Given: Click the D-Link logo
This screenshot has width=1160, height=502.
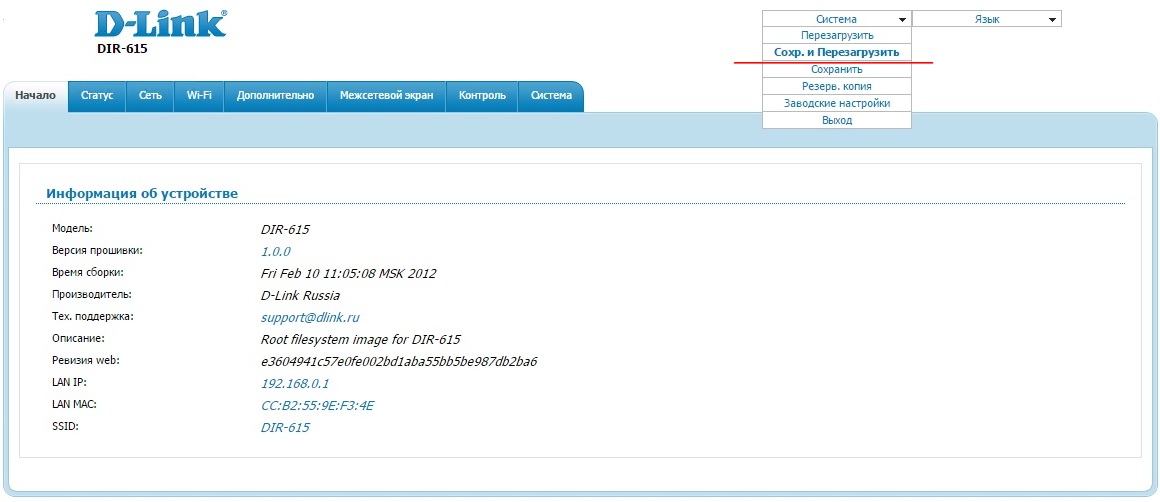Looking at the screenshot, I should click(x=161, y=24).
